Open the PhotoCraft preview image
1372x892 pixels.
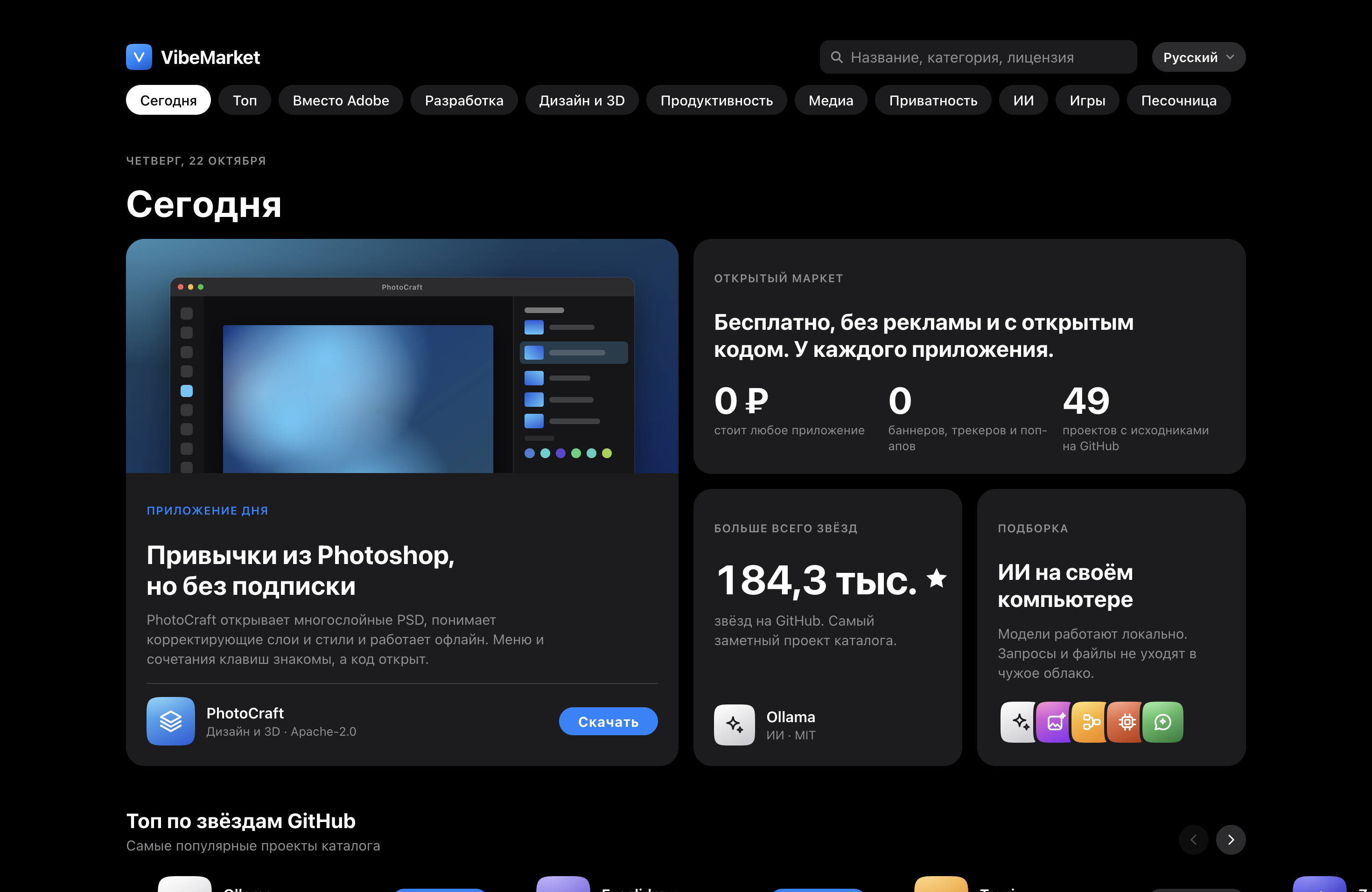pyautogui.click(x=402, y=356)
